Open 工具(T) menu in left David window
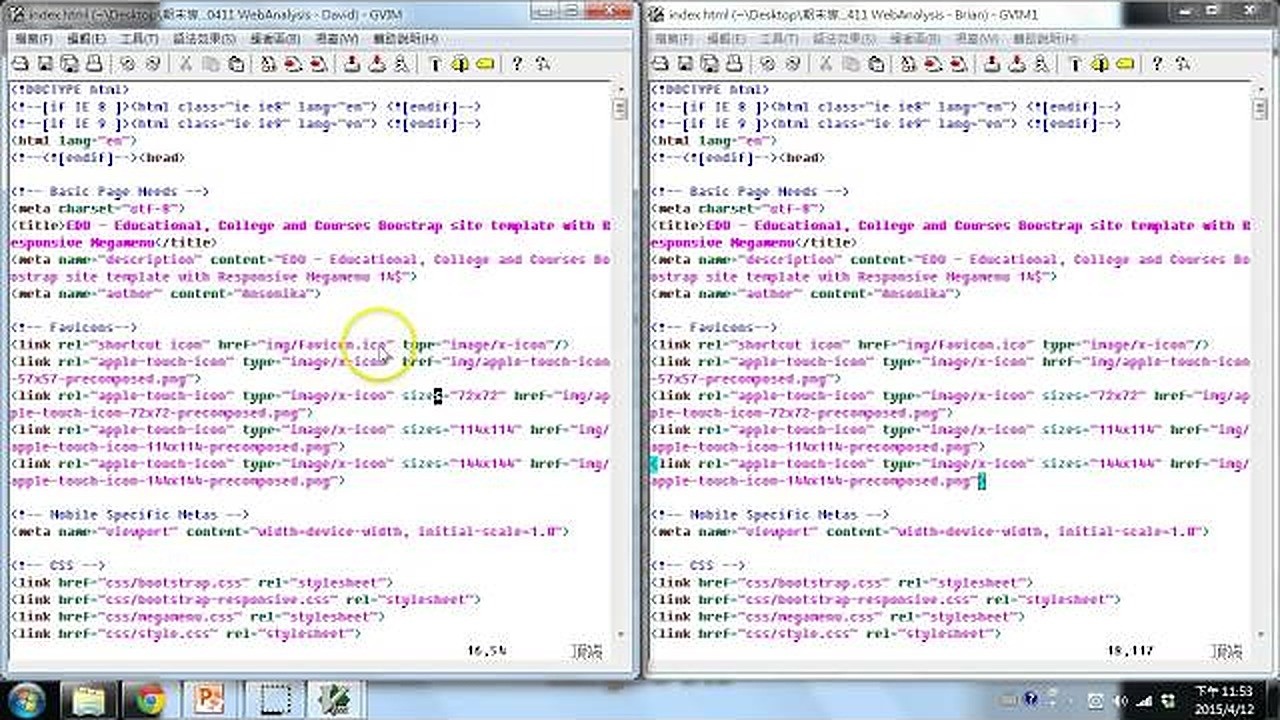Image resolution: width=1280 pixels, height=720 pixels. [139, 39]
